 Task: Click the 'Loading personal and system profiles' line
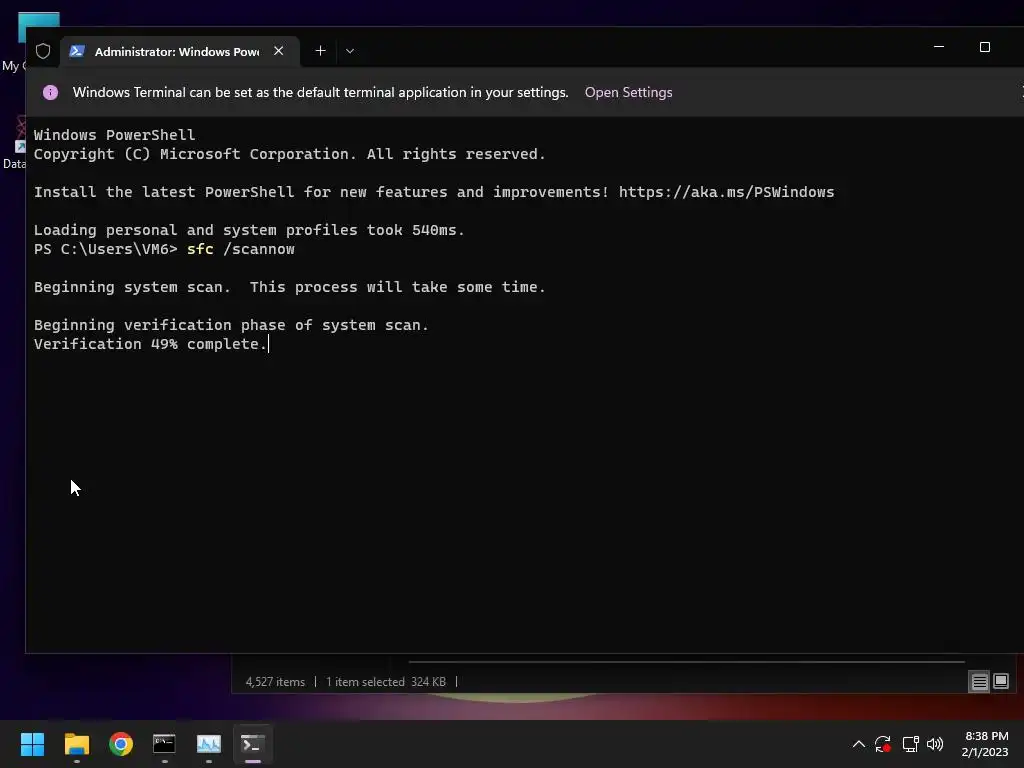pos(249,230)
